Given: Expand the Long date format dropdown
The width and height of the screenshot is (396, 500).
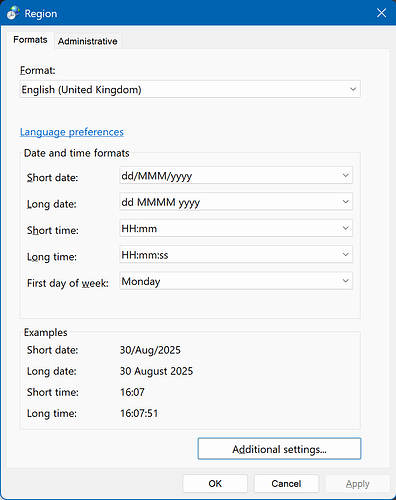Looking at the screenshot, I should pyautogui.click(x=236, y=202).
